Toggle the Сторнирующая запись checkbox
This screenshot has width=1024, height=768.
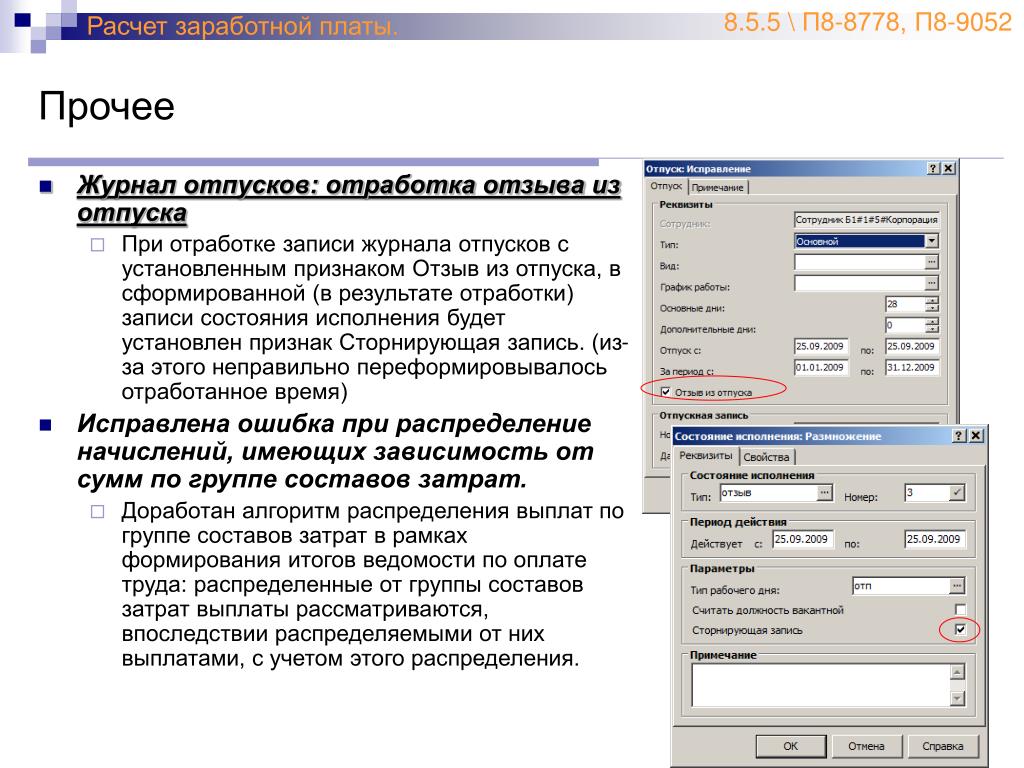(960, 630)
